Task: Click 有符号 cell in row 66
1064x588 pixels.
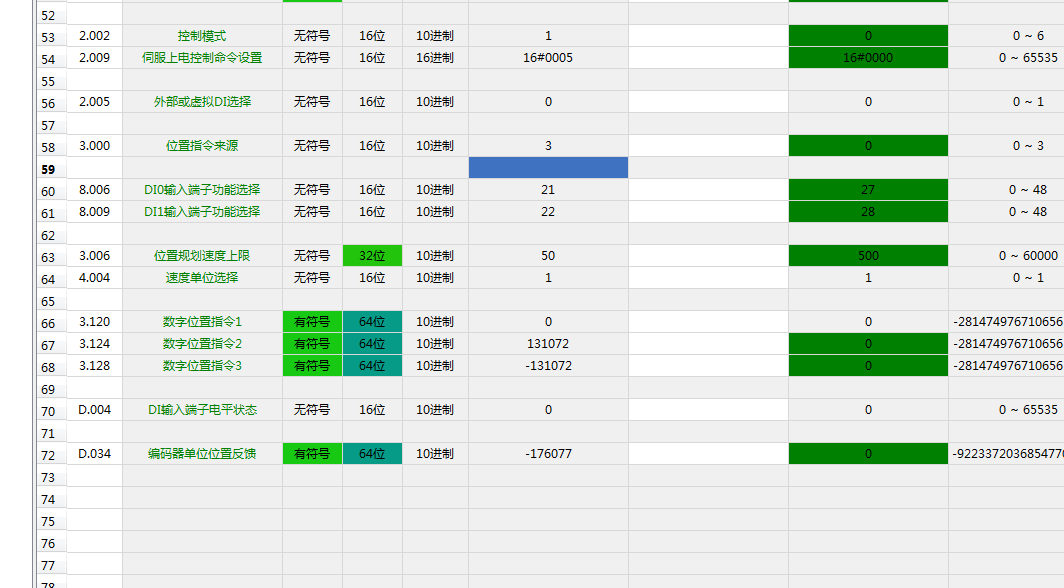Action: click(x=312, y=321)
